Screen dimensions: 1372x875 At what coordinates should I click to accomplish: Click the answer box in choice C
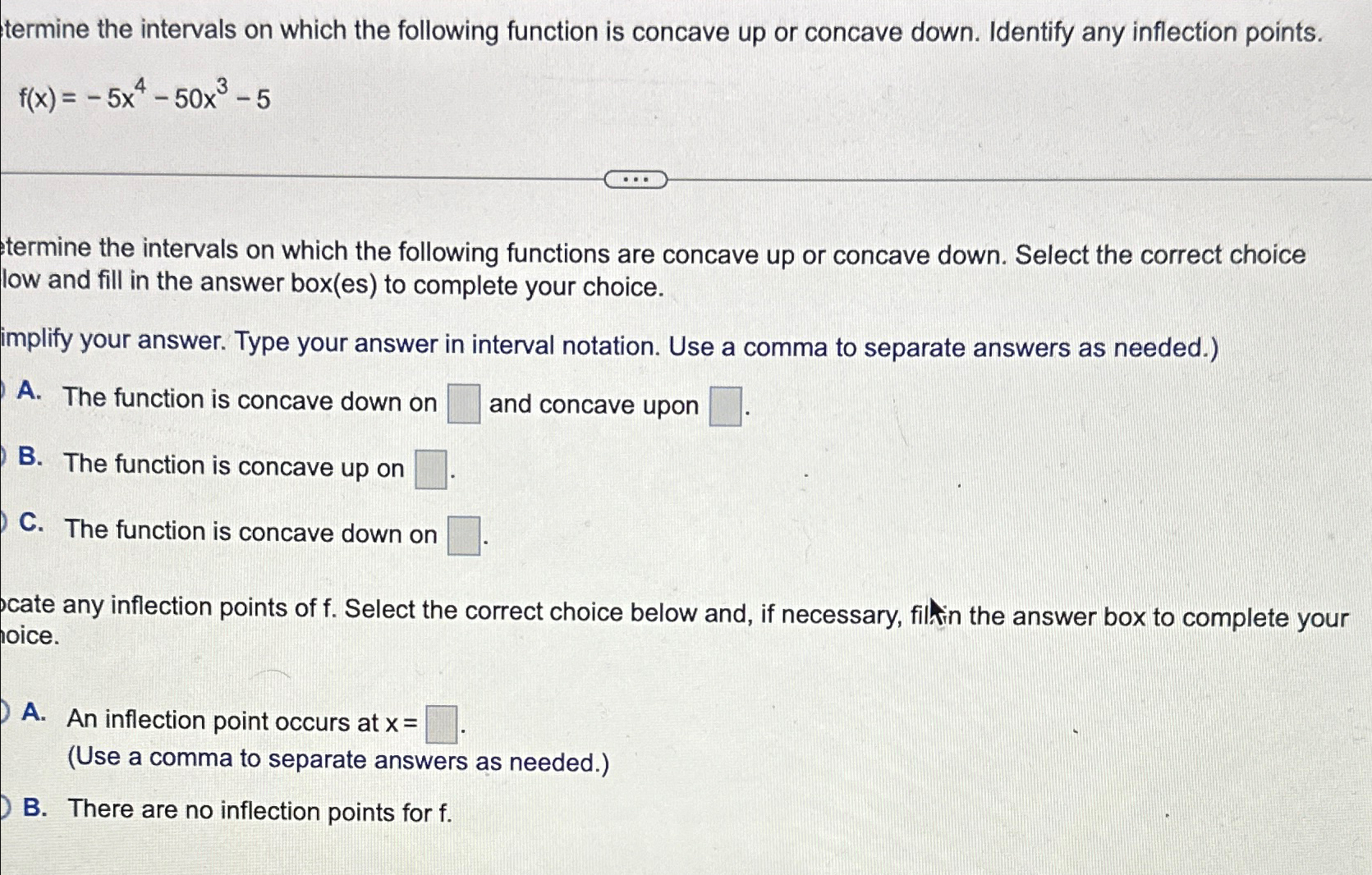coord(462,536)
